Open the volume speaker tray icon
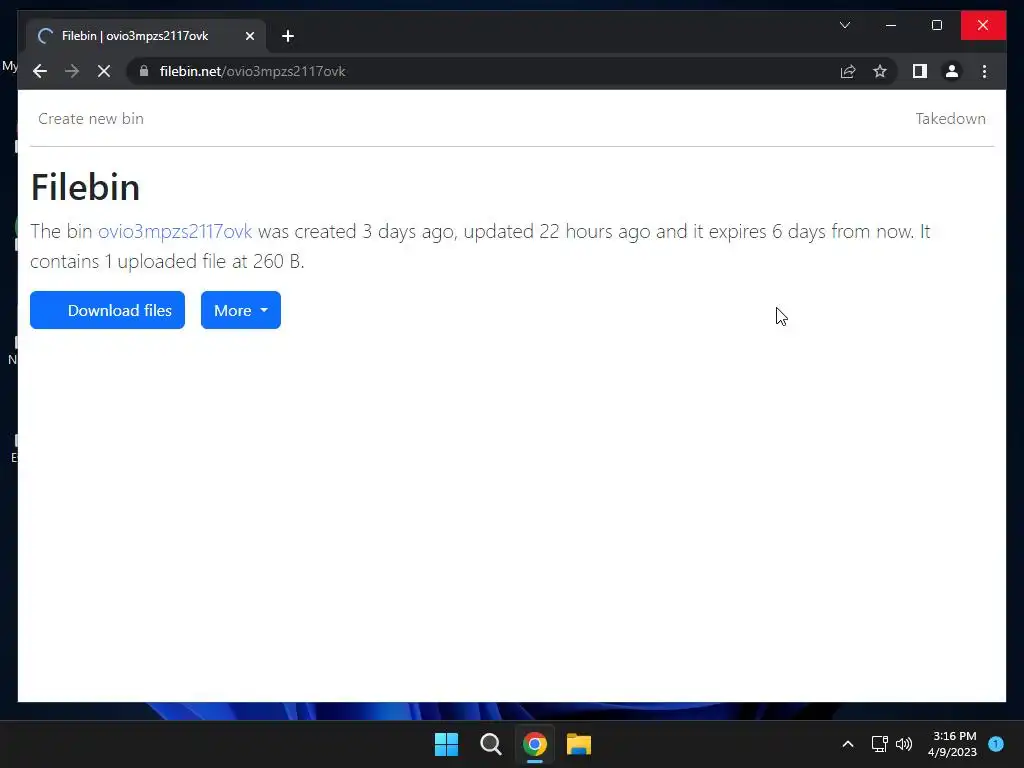 (x=904, y=744)
